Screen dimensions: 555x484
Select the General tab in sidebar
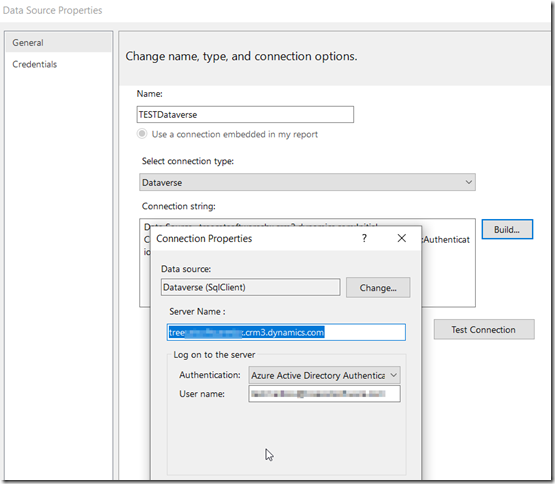tap(58, 42)
